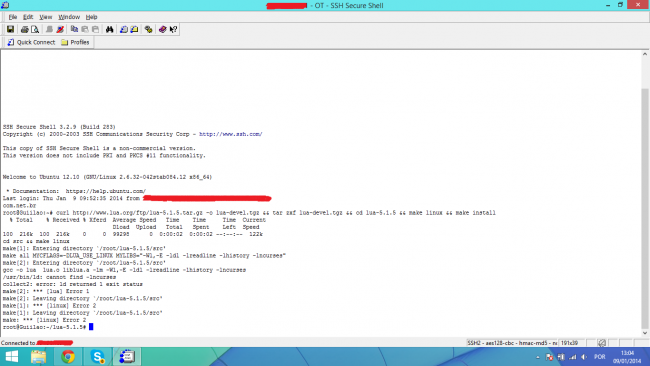The height and width of the screenshot is (366, 650).
Task: Click the SSH Secure Shell taskbar icon
Action: (x=127, y=356)
